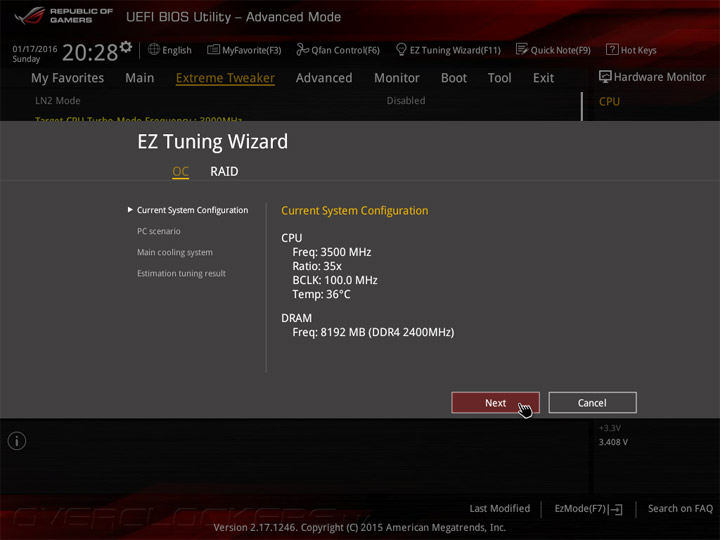
Task: Click the Hardware Monitor display icon
Action: [x=605, y=77]
